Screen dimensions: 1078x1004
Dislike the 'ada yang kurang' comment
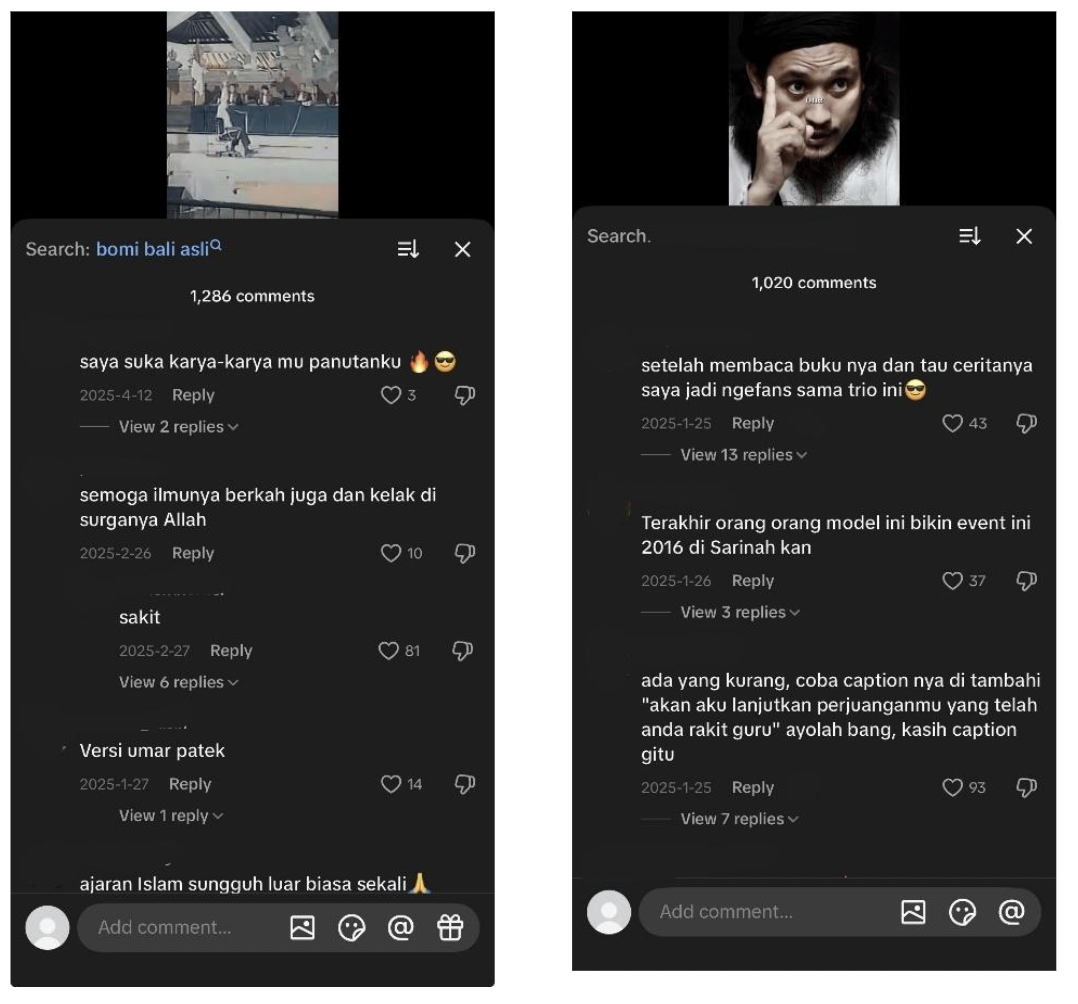coord(1026,788)
